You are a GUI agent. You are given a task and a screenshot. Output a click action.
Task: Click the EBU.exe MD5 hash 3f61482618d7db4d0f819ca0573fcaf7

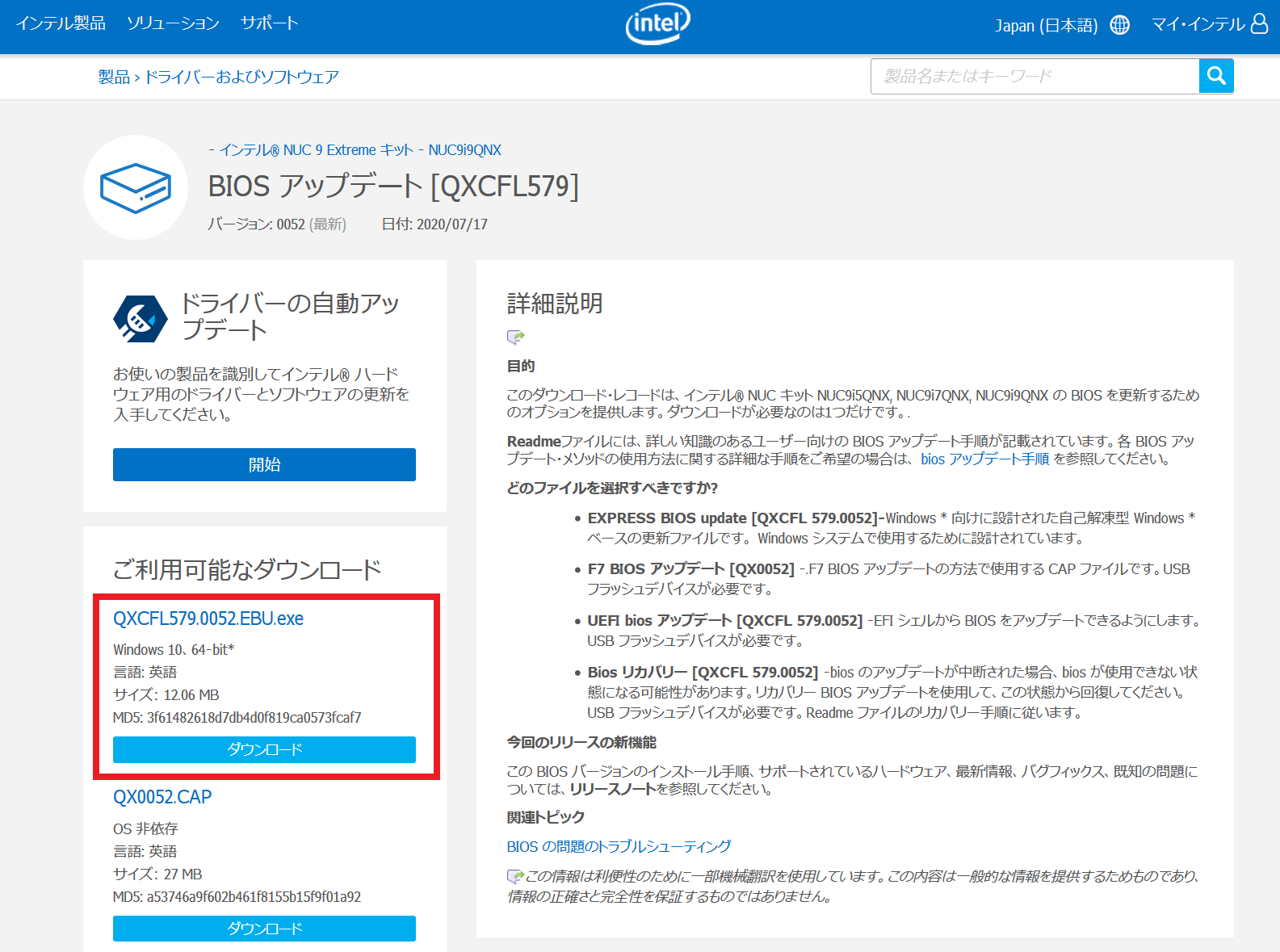point(254,718)
